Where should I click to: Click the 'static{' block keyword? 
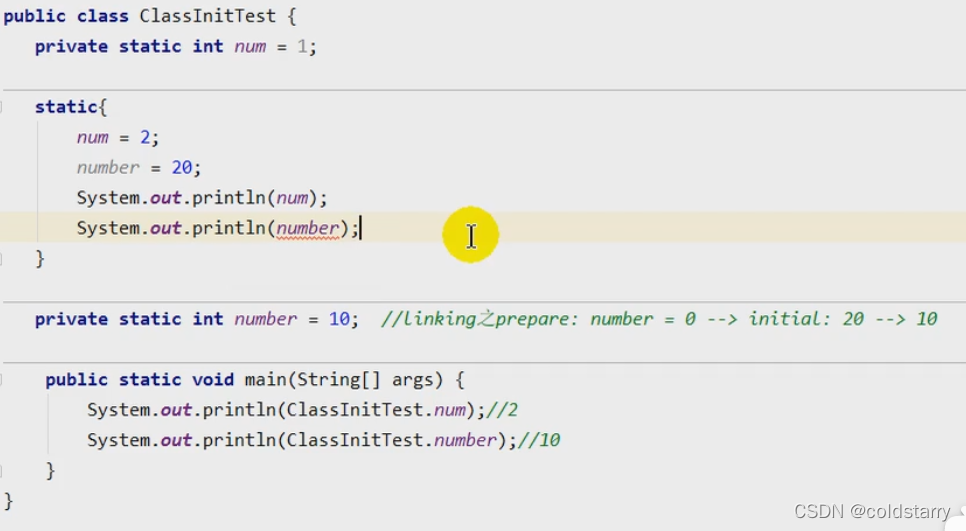(x=70, y=107)
